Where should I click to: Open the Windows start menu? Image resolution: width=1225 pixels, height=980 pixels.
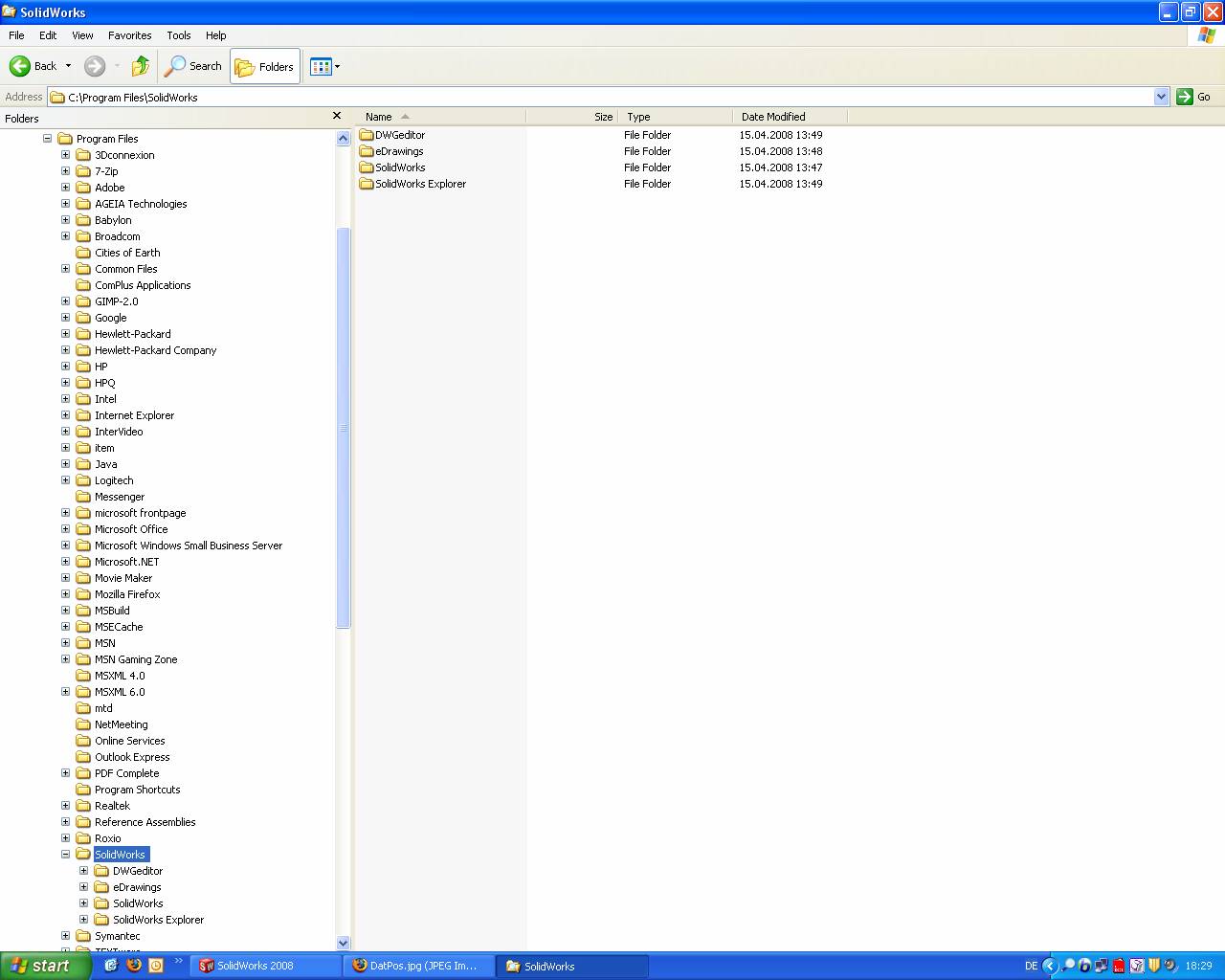point(45,966)
